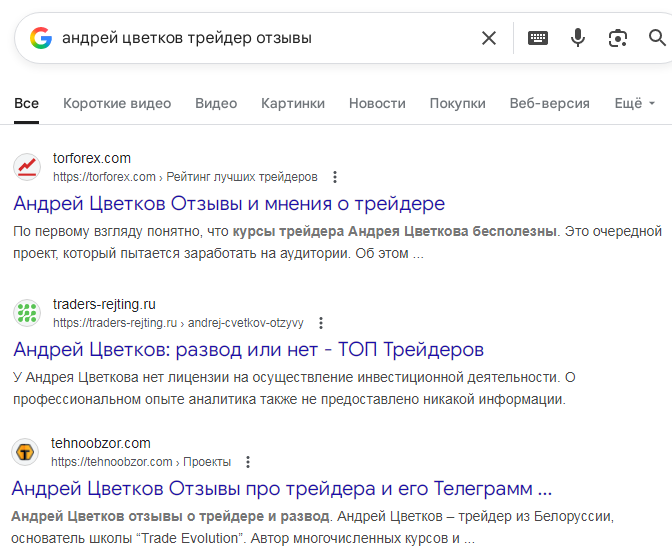
Task: Open more options for the torforex.com result
Action: [x=335, y=177]
